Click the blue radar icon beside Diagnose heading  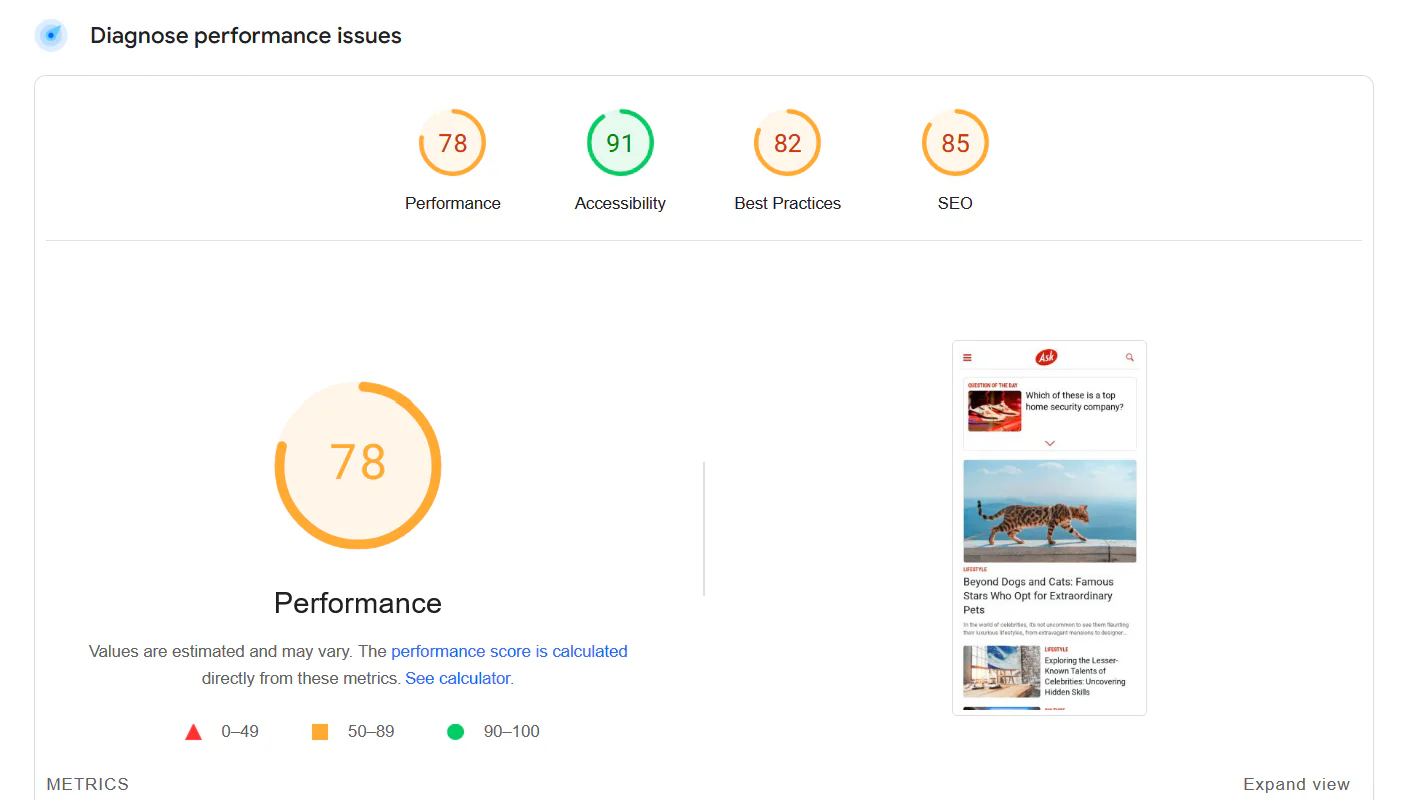(51, 35)
